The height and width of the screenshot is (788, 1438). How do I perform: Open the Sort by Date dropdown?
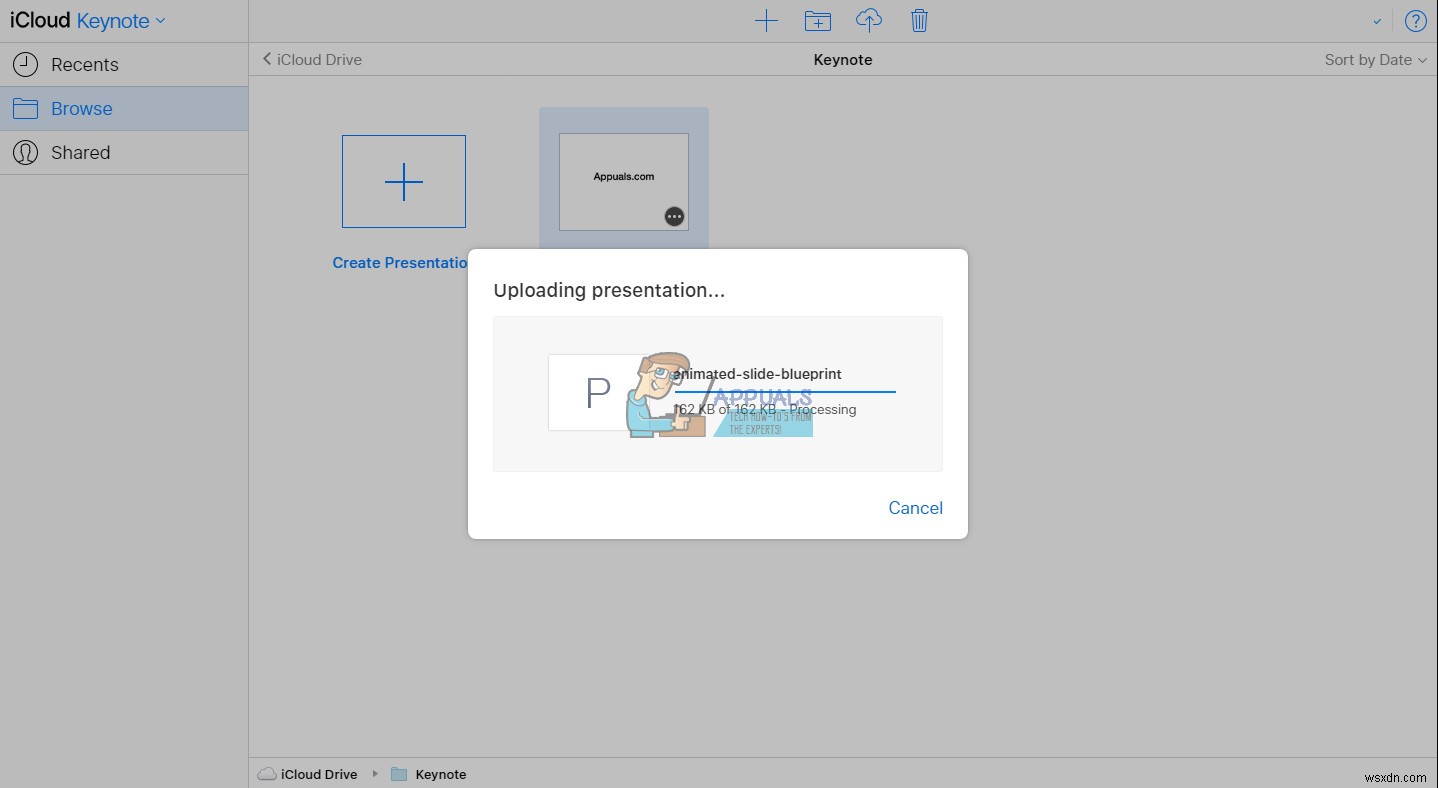click(1375, 60)
